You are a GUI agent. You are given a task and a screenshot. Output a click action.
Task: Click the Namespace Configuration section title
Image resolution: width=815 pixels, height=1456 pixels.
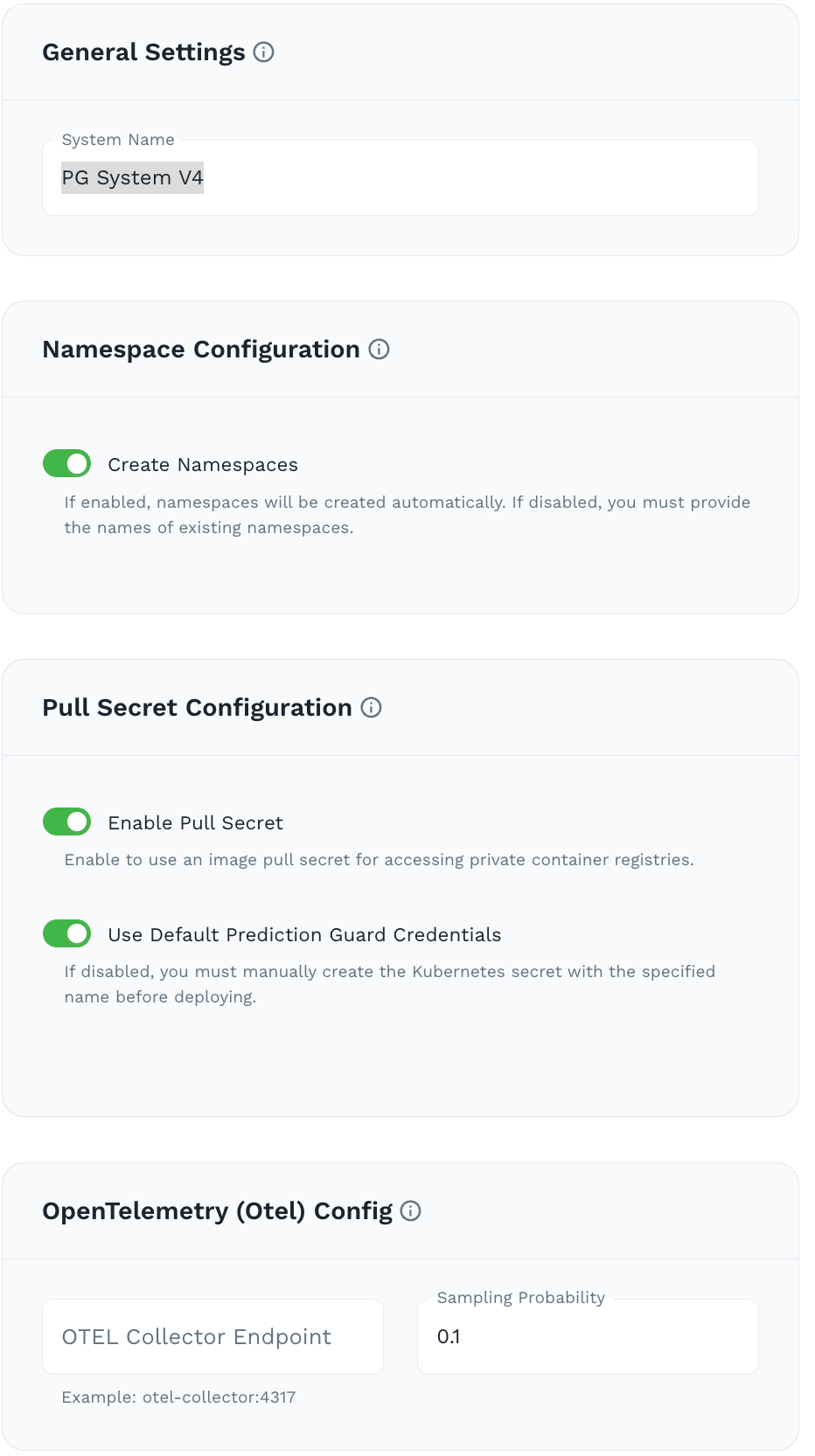pyautogui.click(x=201, y=349)
